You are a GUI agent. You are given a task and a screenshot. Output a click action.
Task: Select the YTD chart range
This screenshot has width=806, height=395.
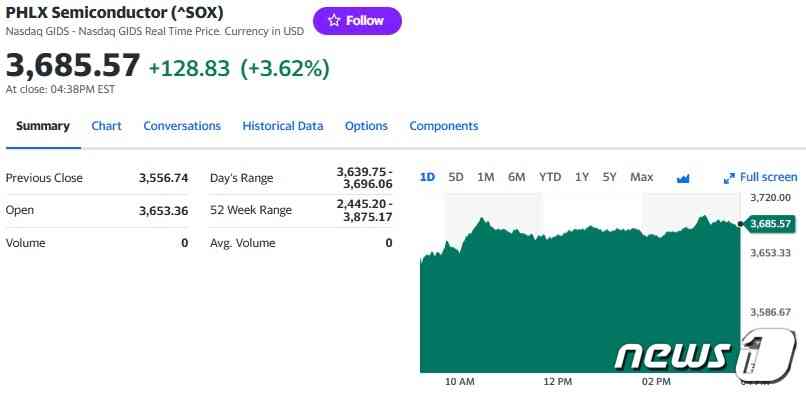tap(550, 177)
